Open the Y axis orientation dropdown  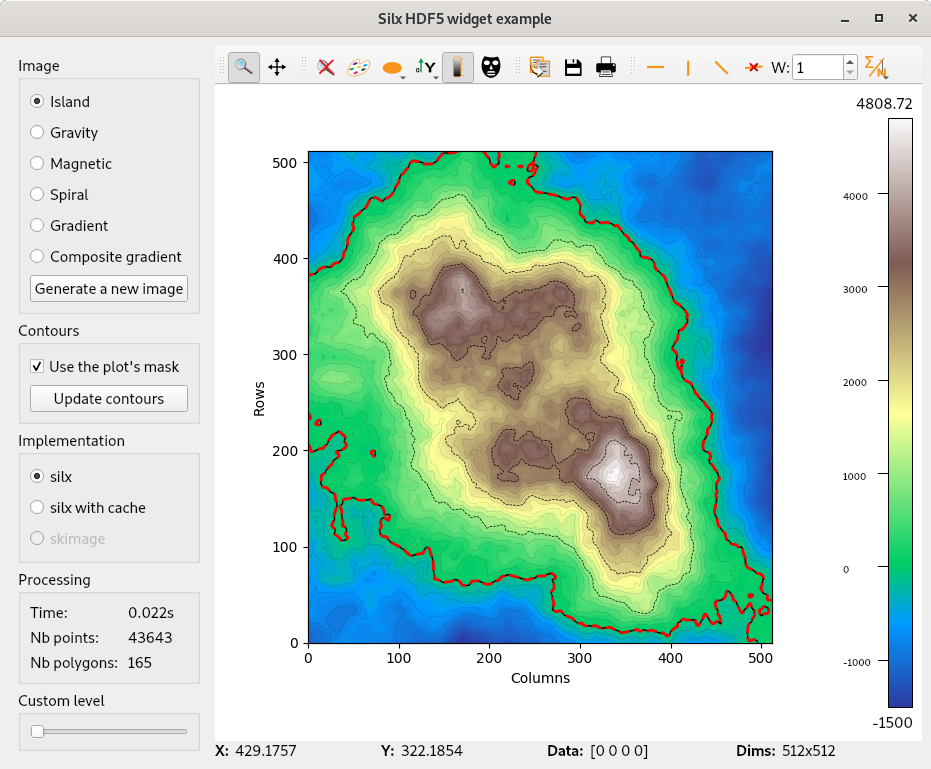pos(427,67)
